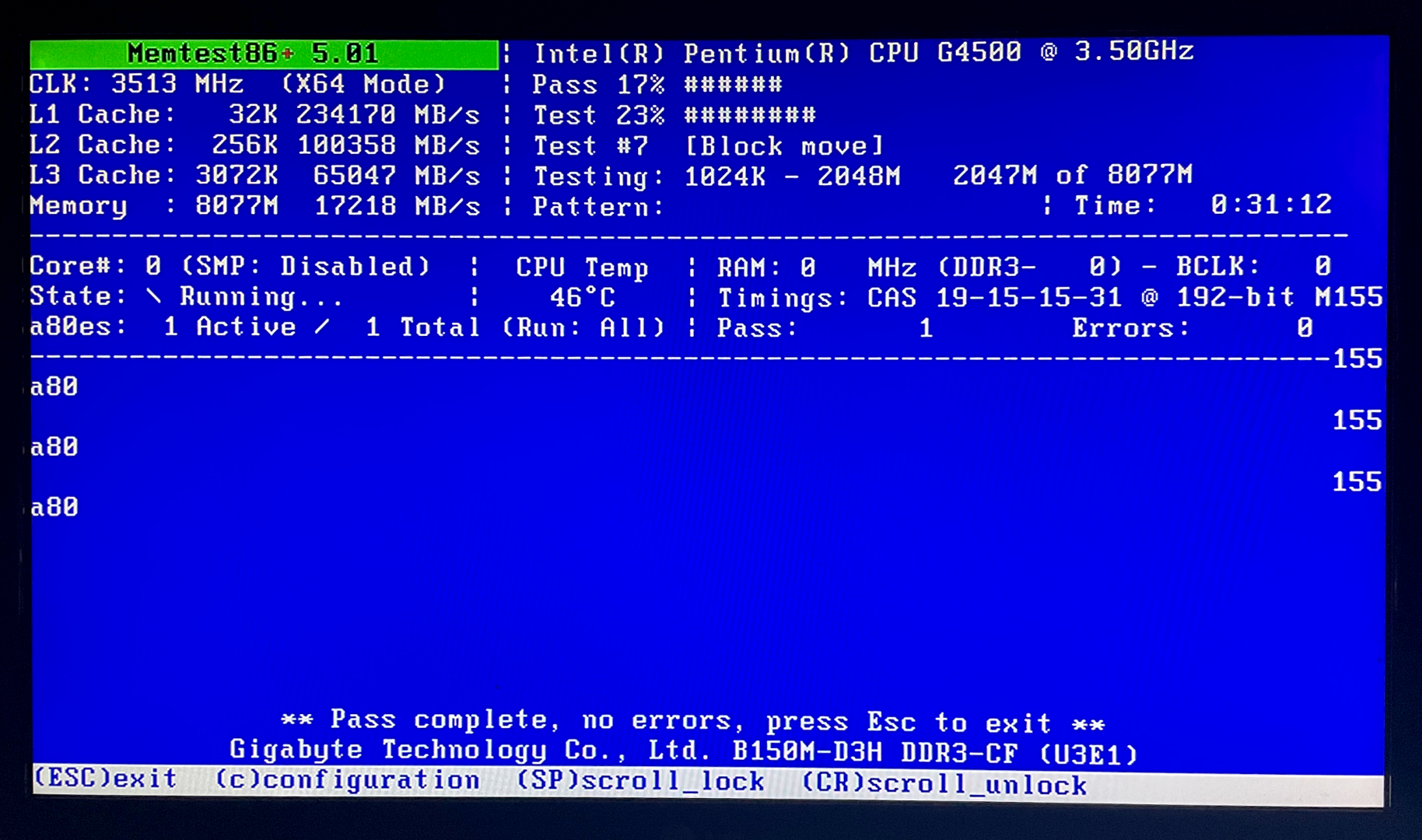Click the (ESC)exit option in bottom bar
Screen dimensions: 1422x840
pyautogui.click(x=106, y=778)
